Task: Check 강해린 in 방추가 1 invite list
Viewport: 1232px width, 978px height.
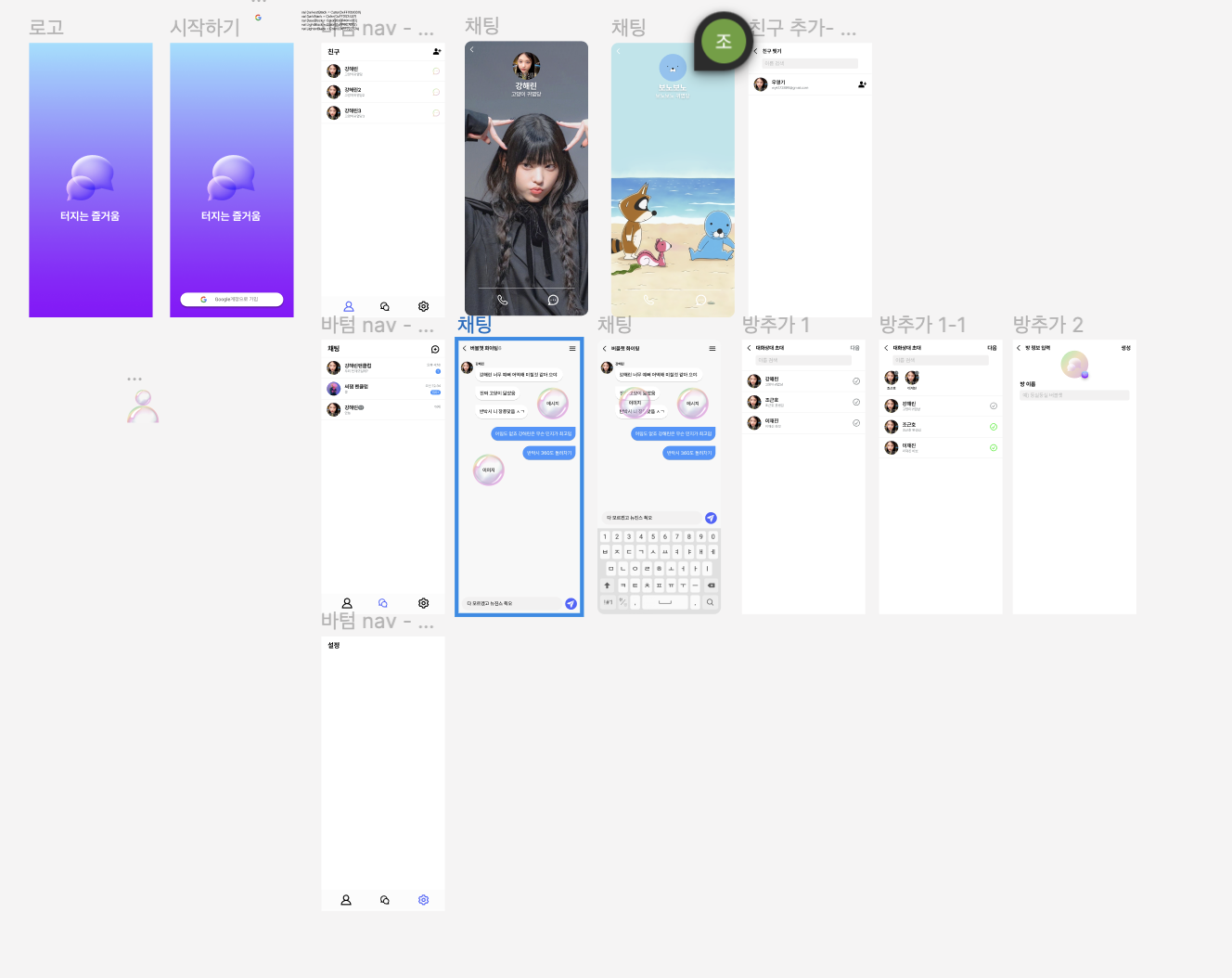Action: 856,381
